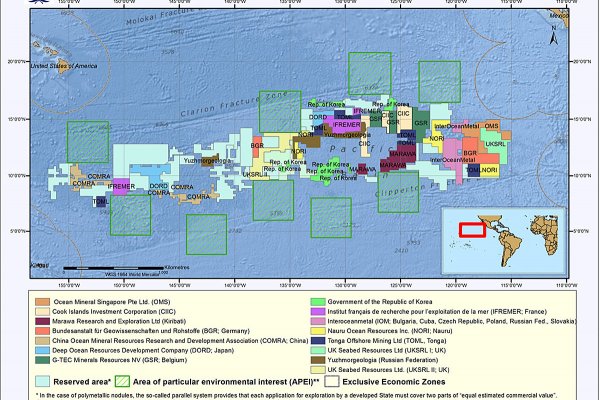Select the Ocean Mineral Singapore legend swatch
Screen dimensions: 600x400
click(x=42, y=301)
